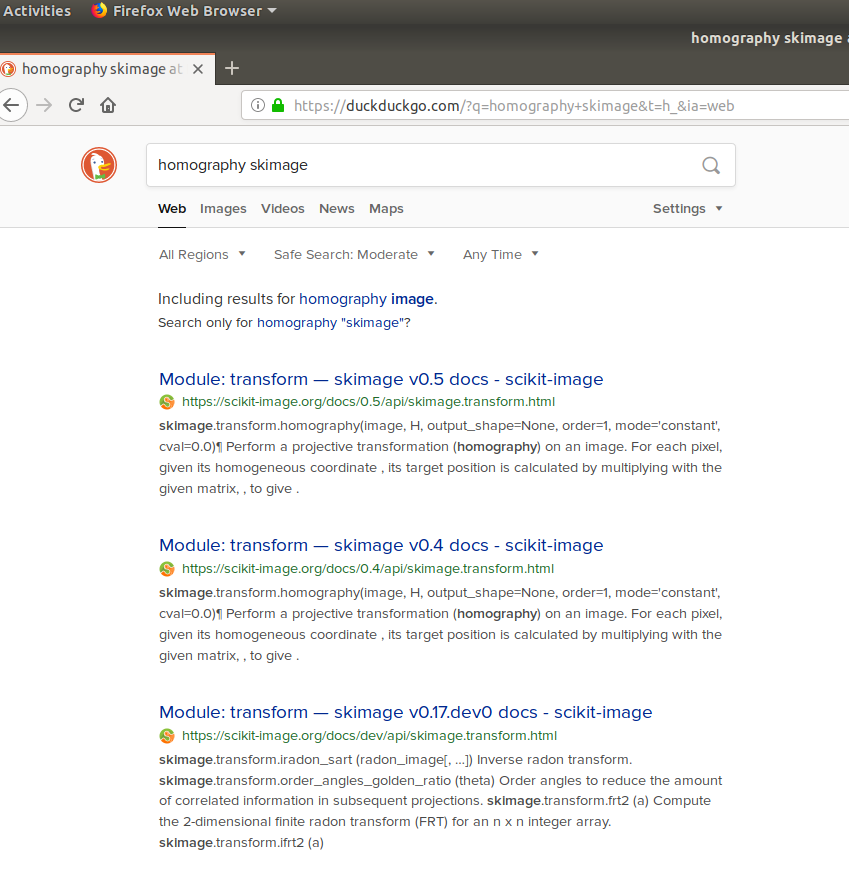Click the forward navigation arrow
849x871 pixels.
44,105
